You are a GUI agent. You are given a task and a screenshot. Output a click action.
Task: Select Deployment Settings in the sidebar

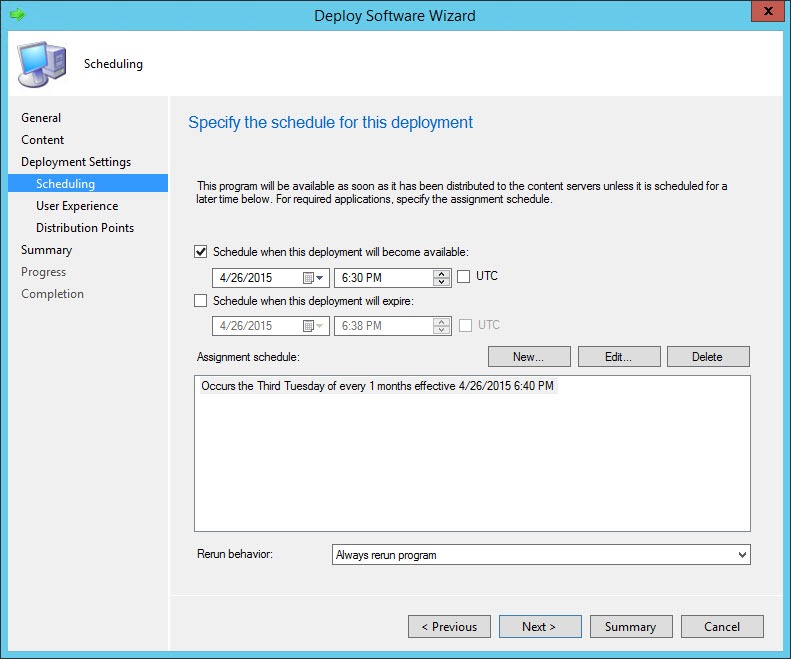[76, 162]
